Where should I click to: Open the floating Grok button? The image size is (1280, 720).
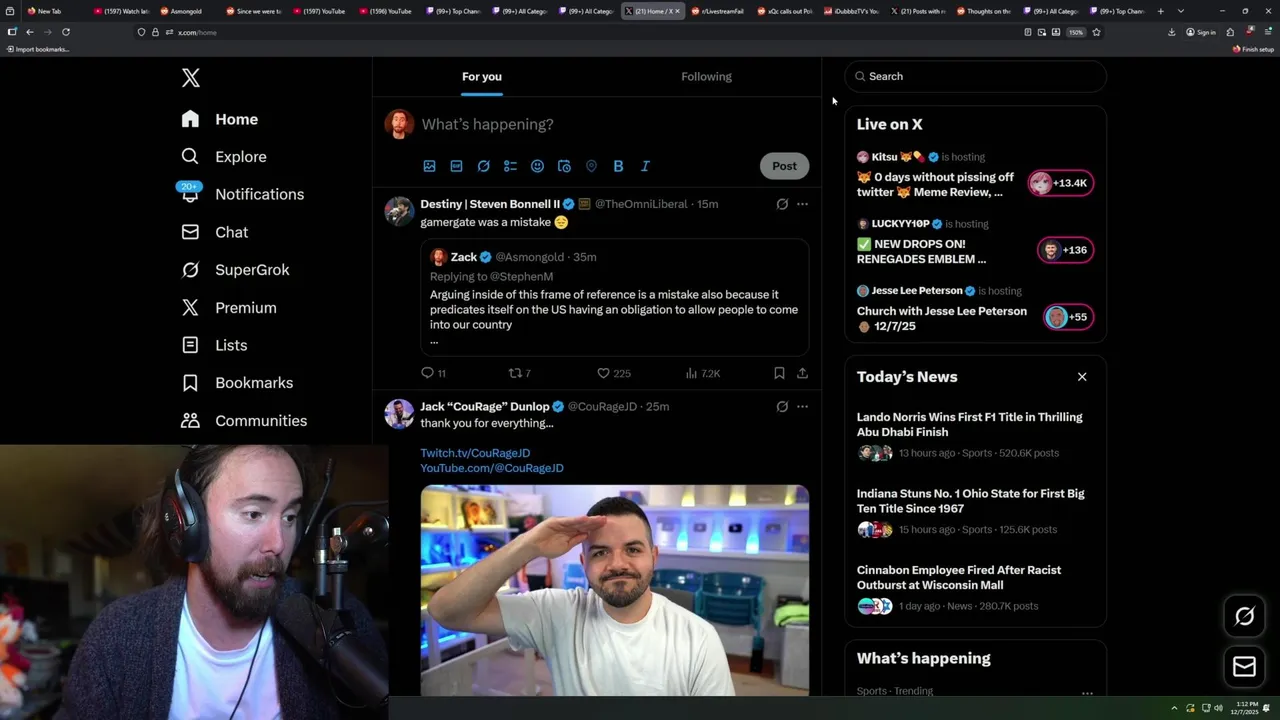coord(1244,616)
